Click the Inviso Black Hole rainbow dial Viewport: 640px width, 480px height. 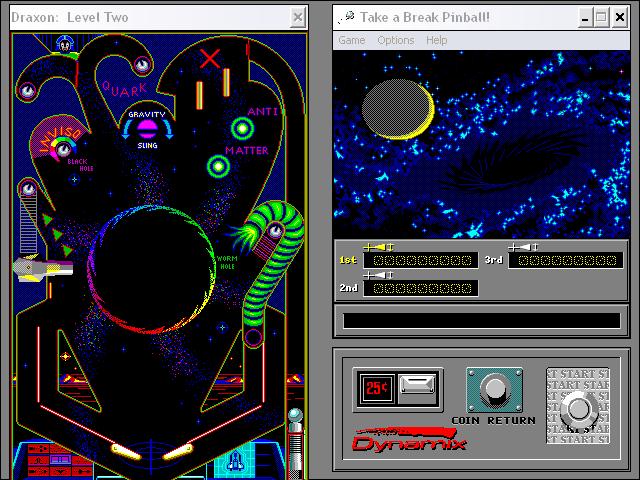[x=62, y=148]
